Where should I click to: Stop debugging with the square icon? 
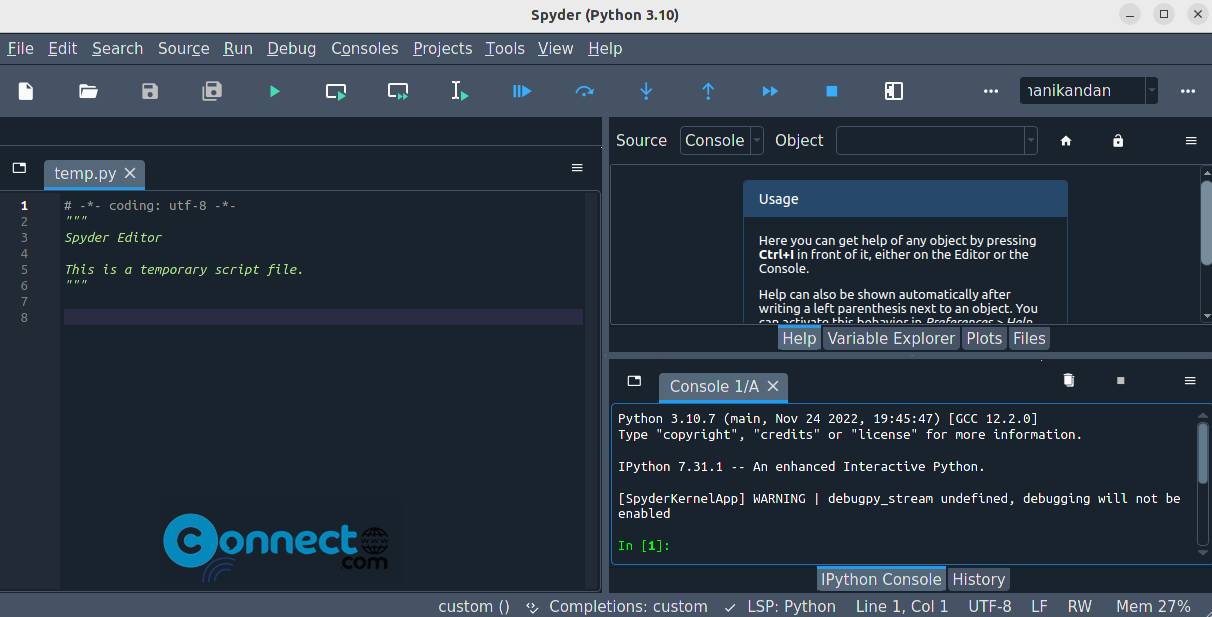point(831,91)
